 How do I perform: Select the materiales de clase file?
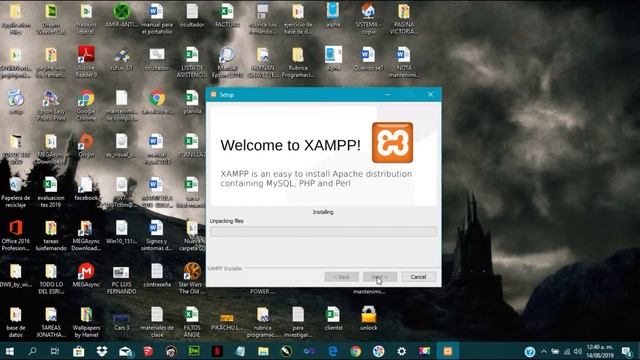click(157, 322)
